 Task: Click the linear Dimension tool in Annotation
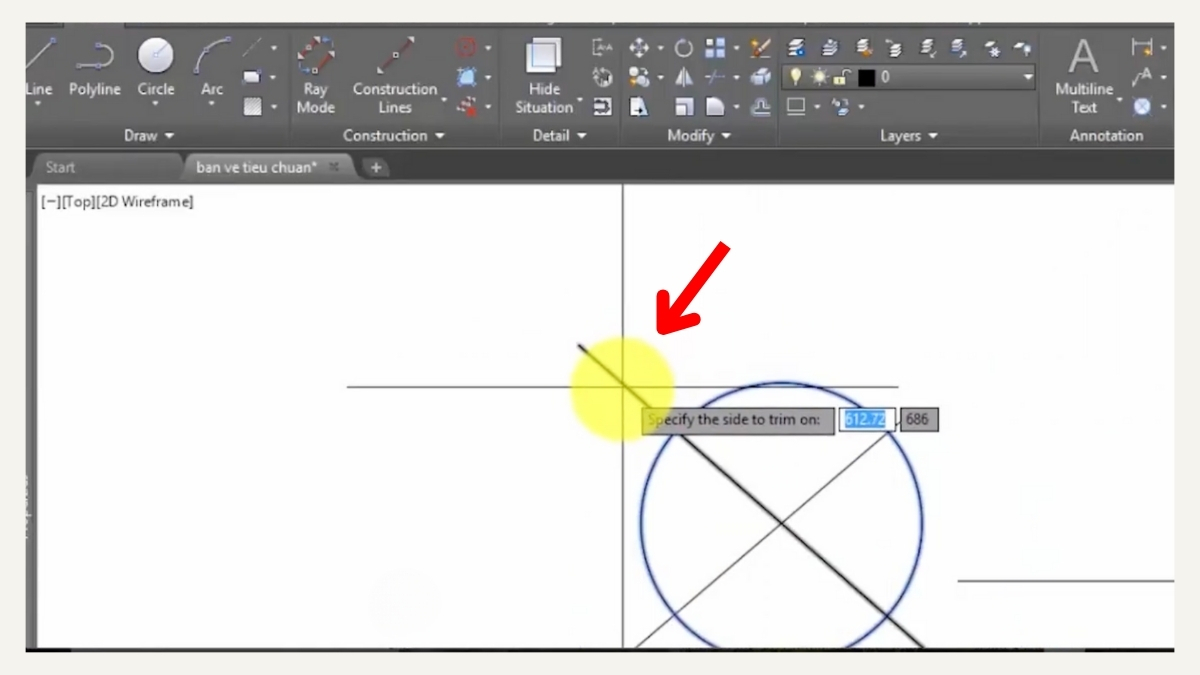[x=1141, y=47]
